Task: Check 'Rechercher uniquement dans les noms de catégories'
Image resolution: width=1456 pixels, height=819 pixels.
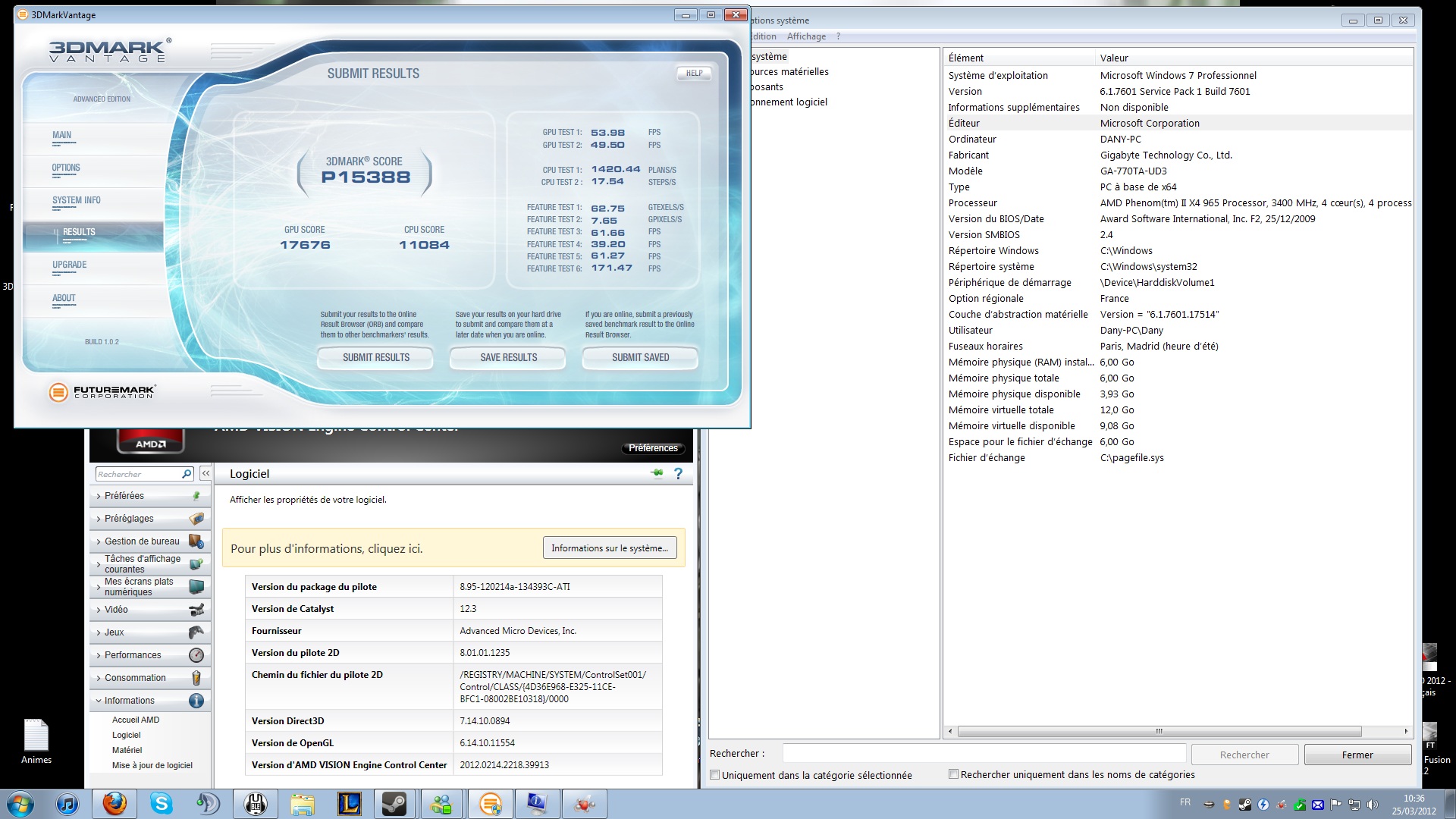Action: [x=953, y=774]
